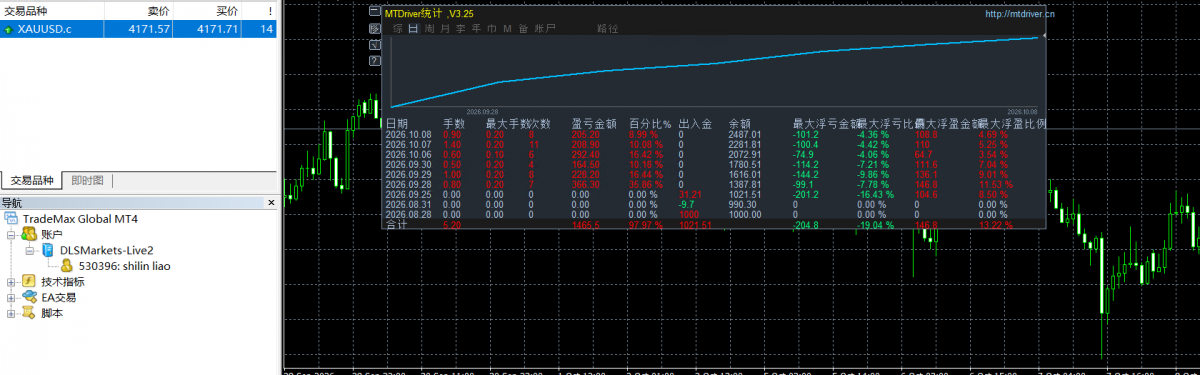Select DLSMarkets-Live2 label in Navigator
1200x375 pixels.
pyautogui.click(x=106, y=250)
